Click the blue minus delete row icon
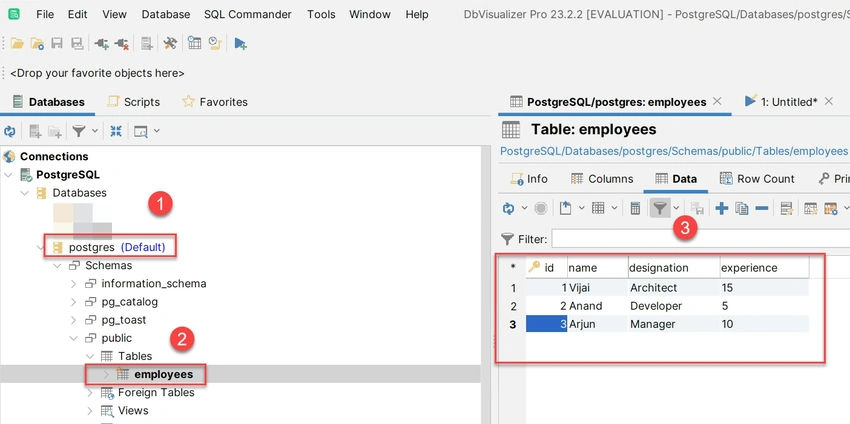The image size is (850, 424). click(x=762, y=208)
